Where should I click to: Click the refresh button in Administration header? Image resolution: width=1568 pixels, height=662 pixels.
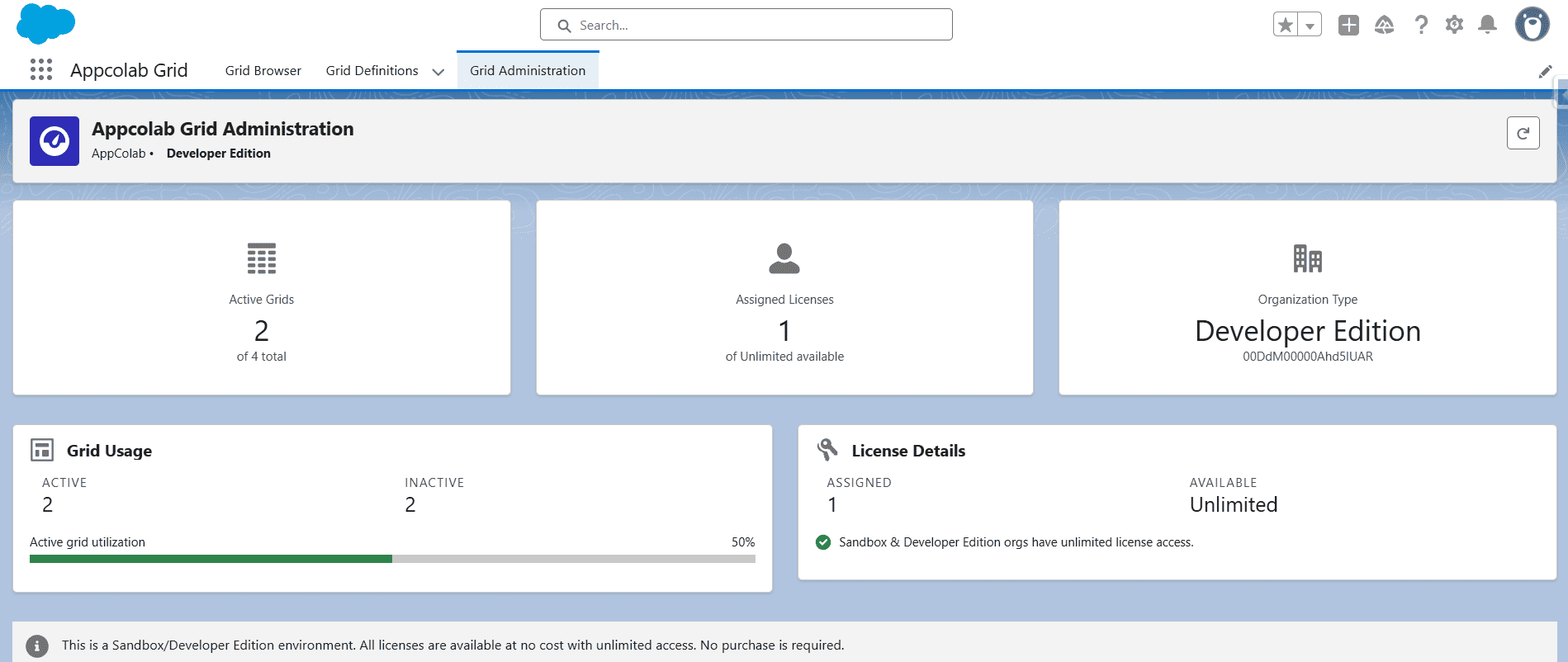pos(1523,133)
